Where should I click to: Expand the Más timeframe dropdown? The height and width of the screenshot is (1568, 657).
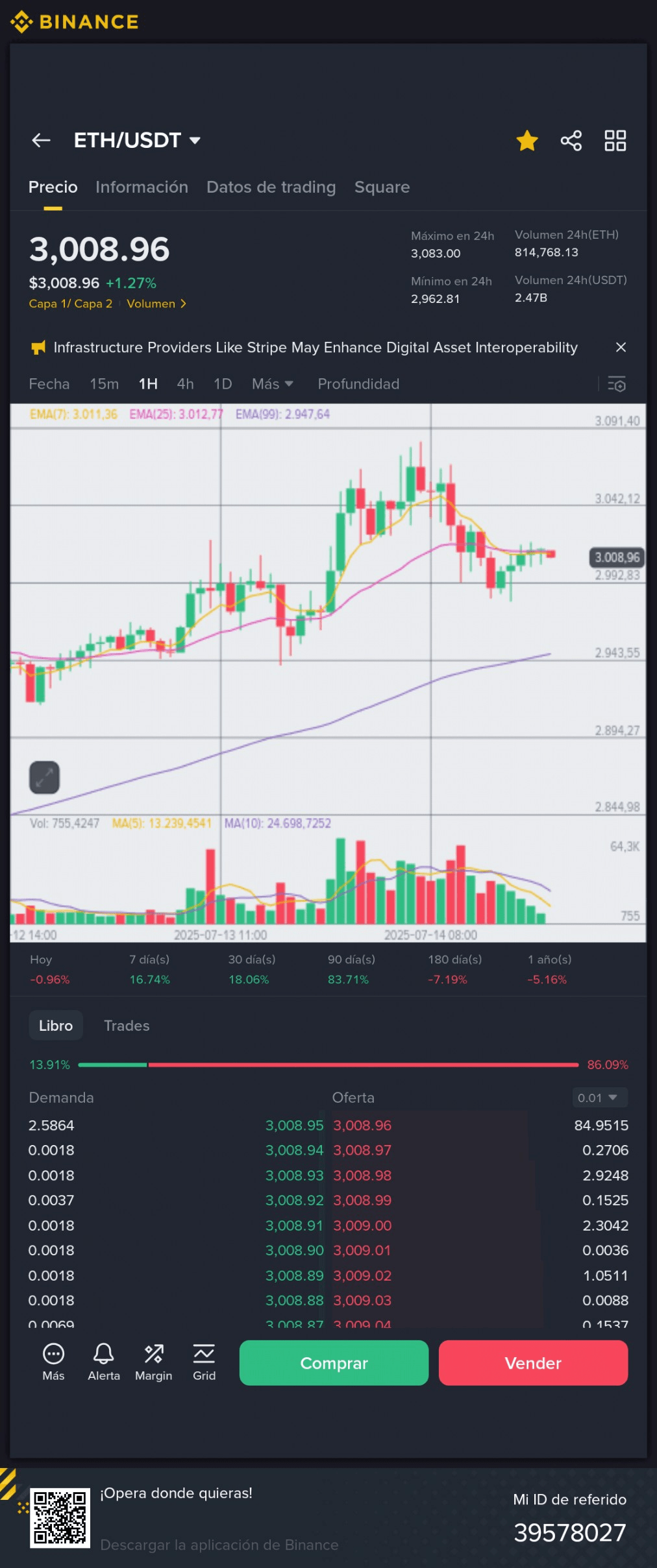(x=273, y=384)
